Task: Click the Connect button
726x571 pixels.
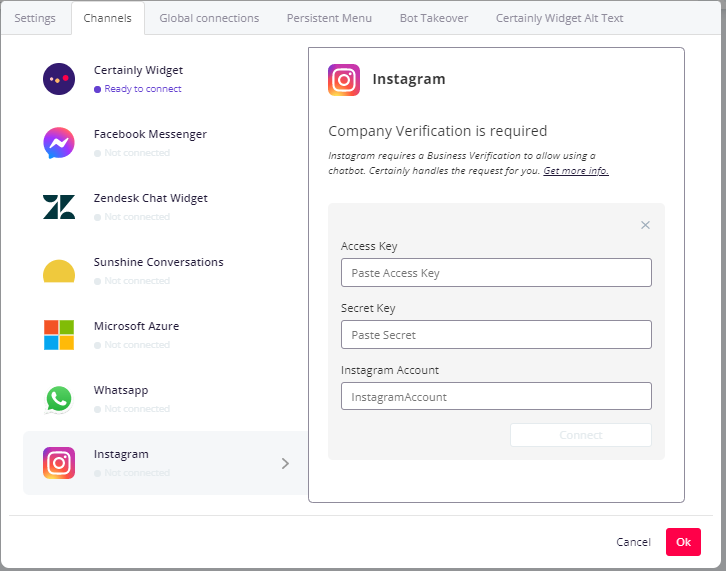Action: [581, 435]
